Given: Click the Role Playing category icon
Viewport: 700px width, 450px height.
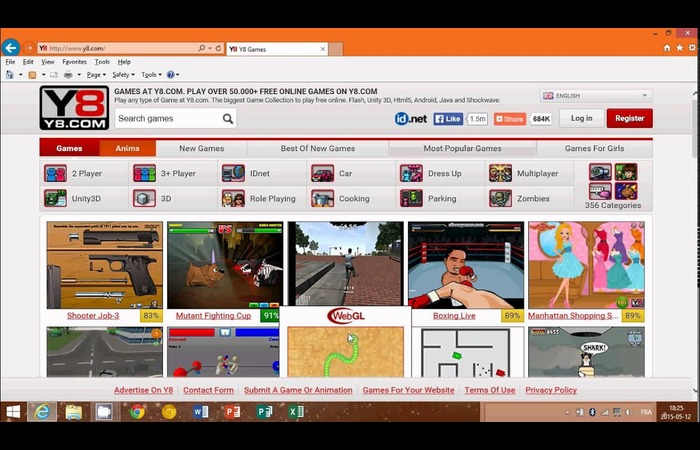Looking at the screenshot, I should [x=233, y=198].
